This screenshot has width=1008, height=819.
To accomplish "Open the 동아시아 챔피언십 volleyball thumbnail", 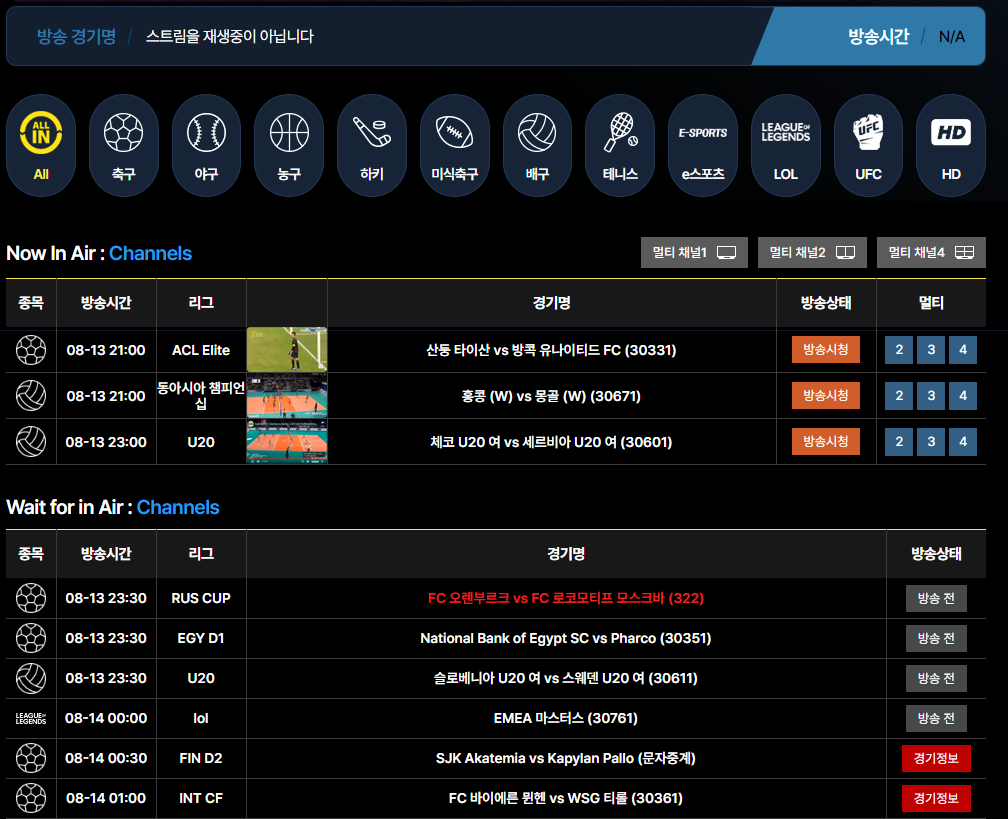I will click(x=287, y=396).
